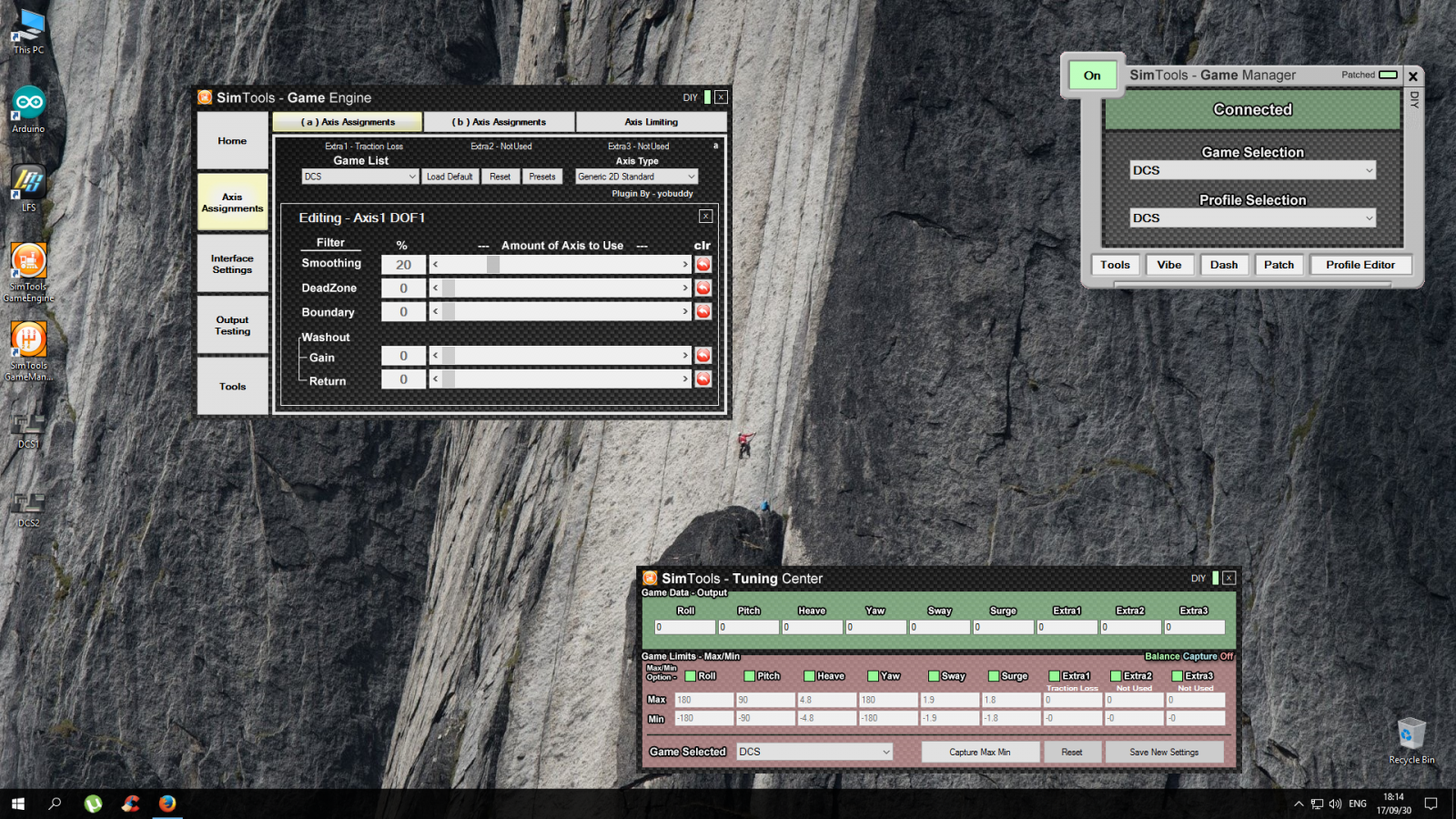This screenshot has width=1456, height=819.
Task: Switch to Axis Limiting tab
Action: pos(652,122)
